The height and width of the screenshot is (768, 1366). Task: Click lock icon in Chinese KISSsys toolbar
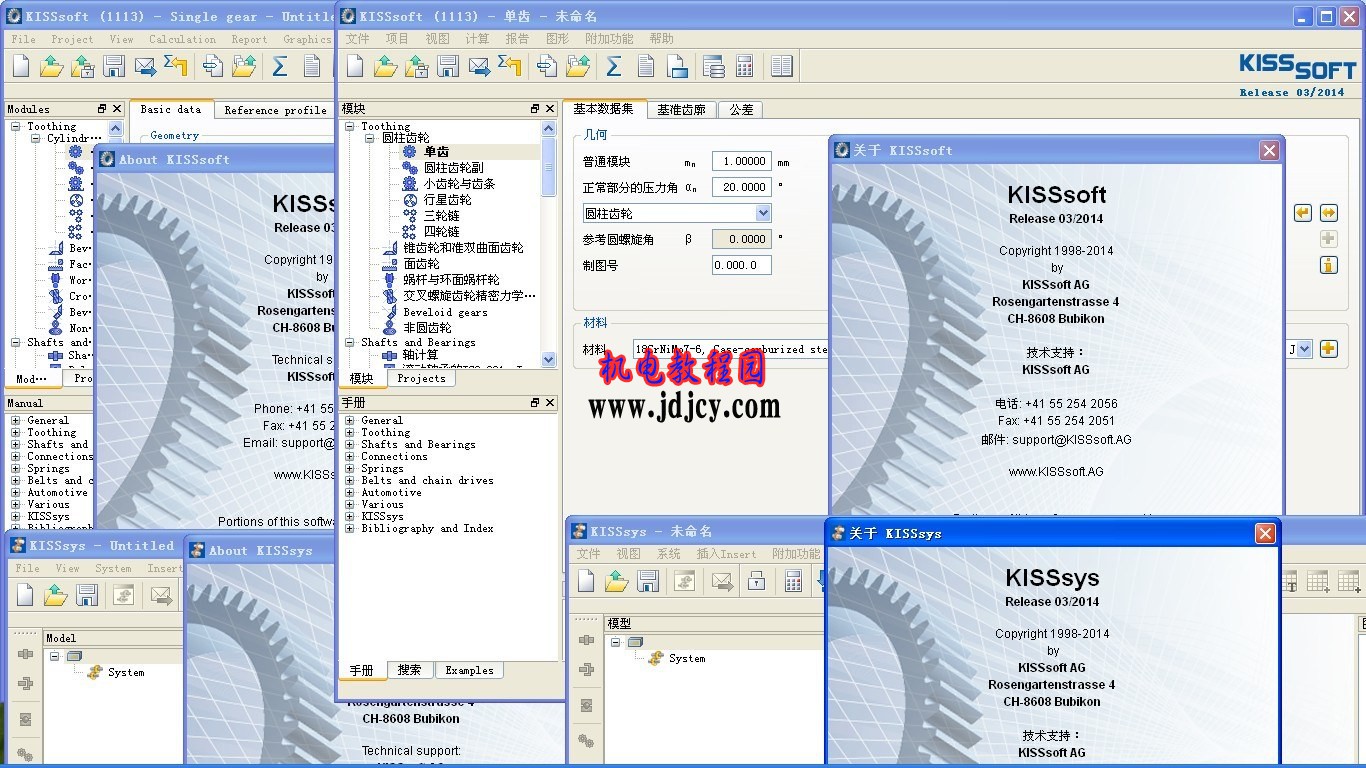[x=757, y=581]
